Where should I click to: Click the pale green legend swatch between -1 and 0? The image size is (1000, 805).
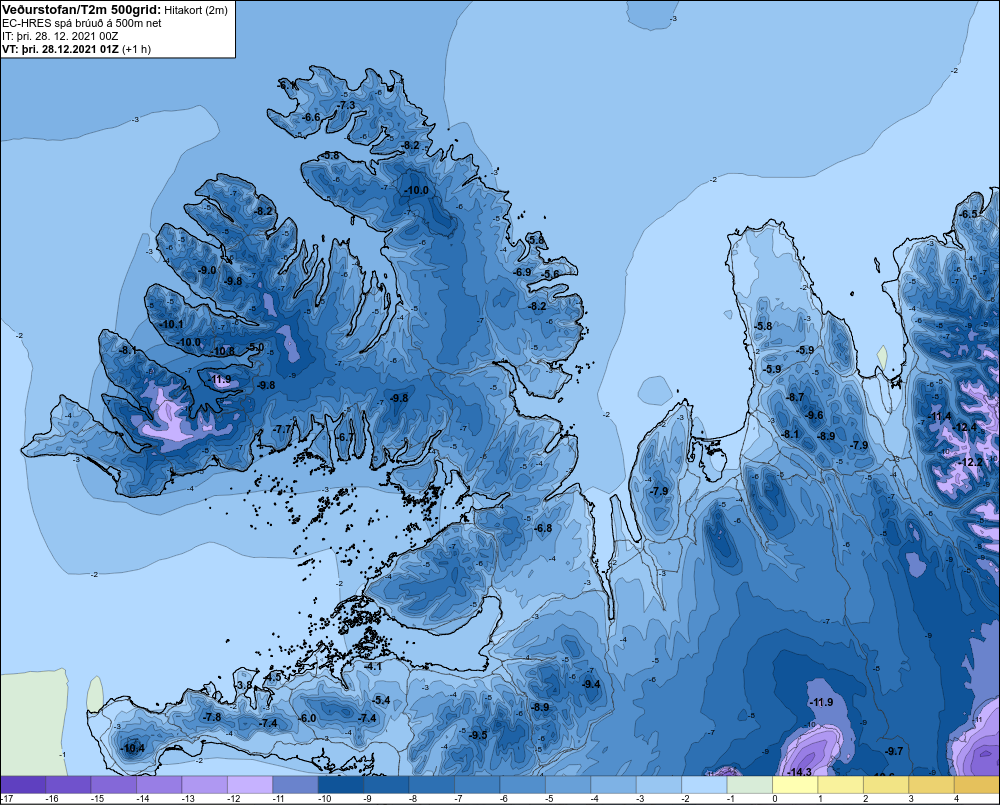coord(749,784)
